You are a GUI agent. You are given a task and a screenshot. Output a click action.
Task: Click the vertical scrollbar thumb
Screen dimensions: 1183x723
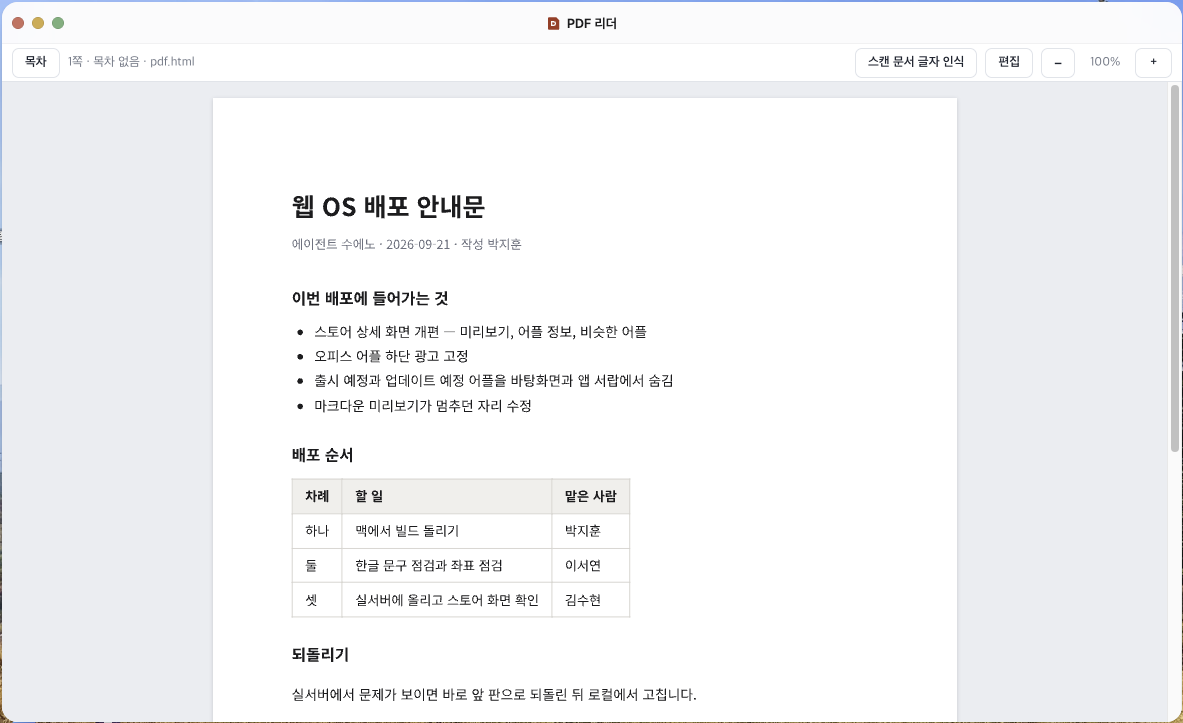point(1174,268)
